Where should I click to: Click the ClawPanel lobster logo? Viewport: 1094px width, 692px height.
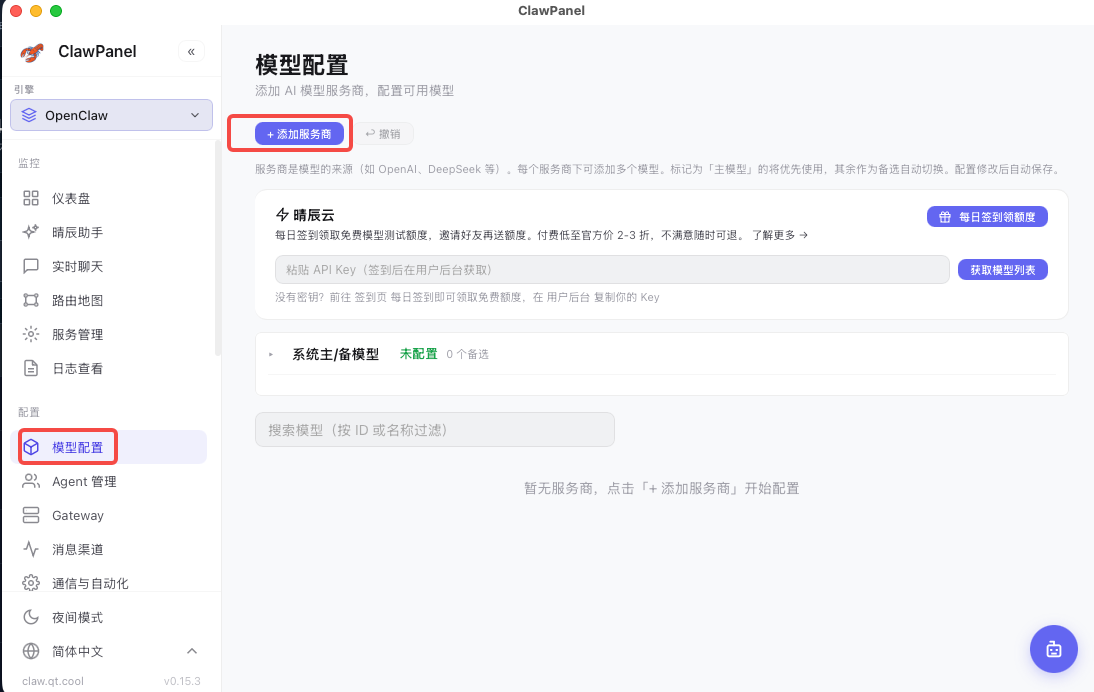(x=31, y=52)
